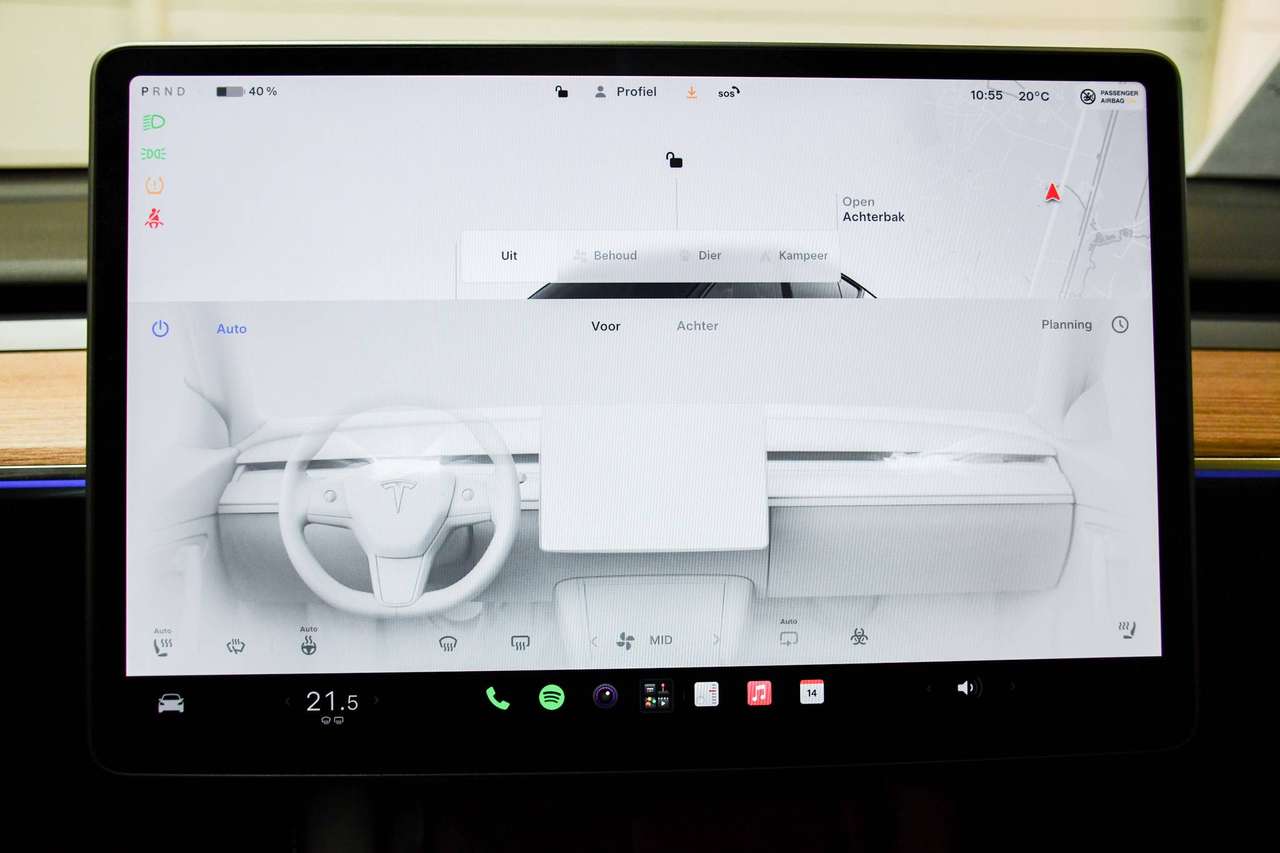
Task: Toggle the climate power button
Action: pyautogui.click(x=160, y=328)
